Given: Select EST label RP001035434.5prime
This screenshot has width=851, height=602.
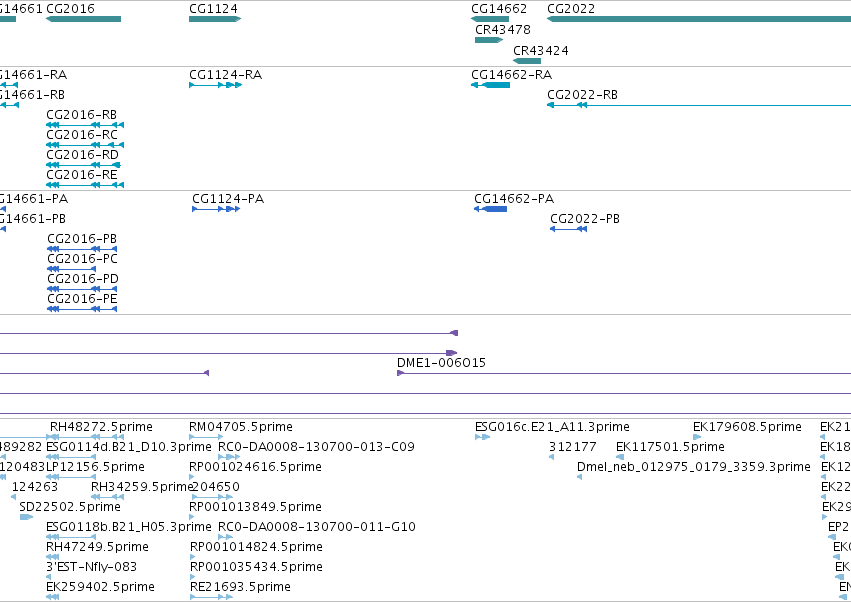Looking at the screenshot, I should tap(257, 567).
